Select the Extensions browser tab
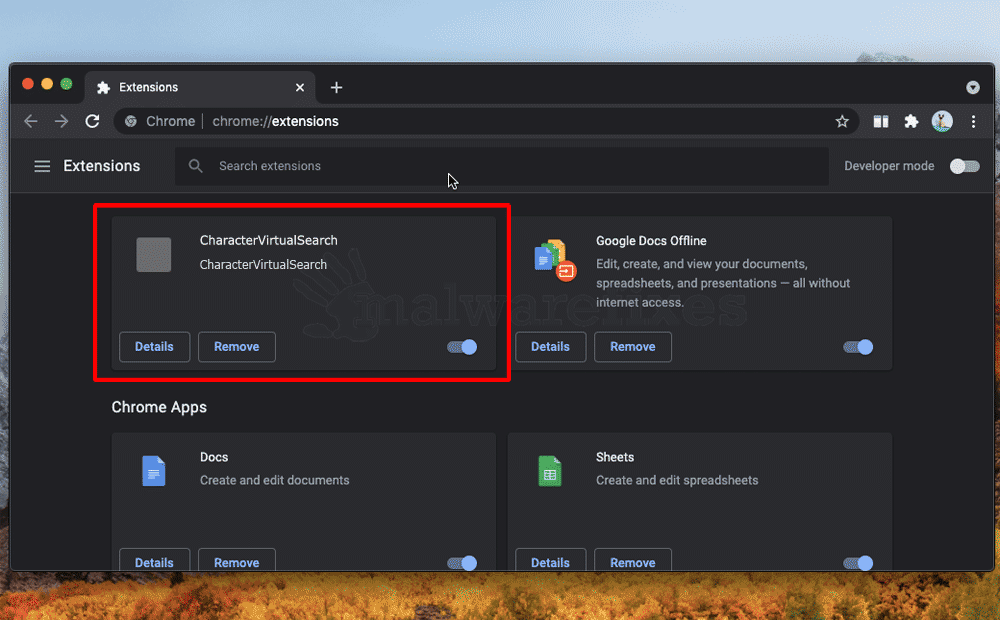The height and width of the screenshot is (620, 1000). 200,87
